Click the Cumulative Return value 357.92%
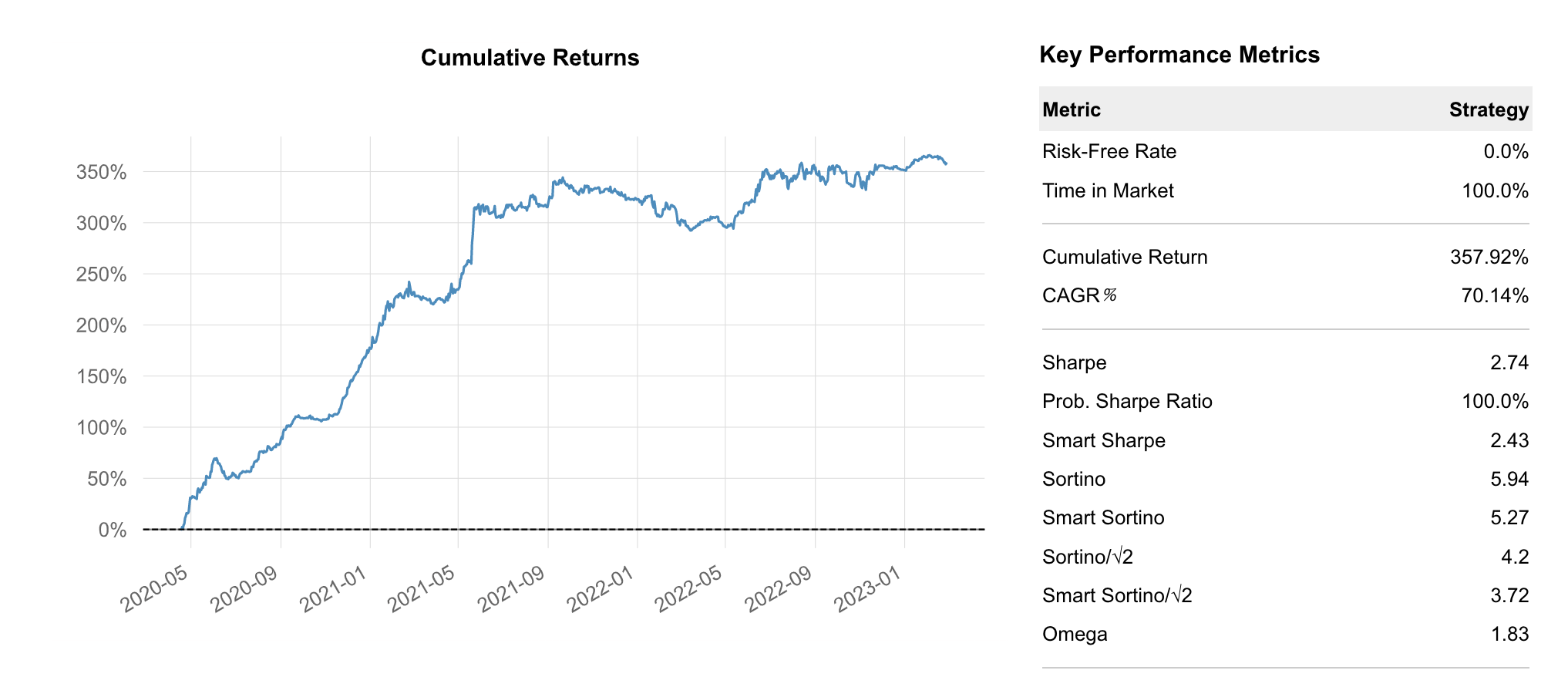This screenshot has width=1568, height=677. coord(1489,257)
